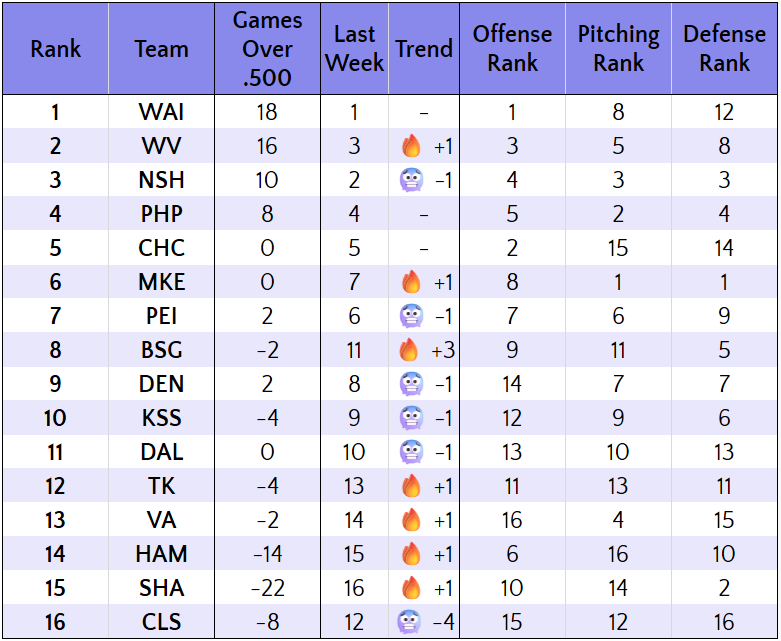The height and width of the screenshot is (641, 781).
Task: Click the Offense Rank header cell
Action: [512, 49]
